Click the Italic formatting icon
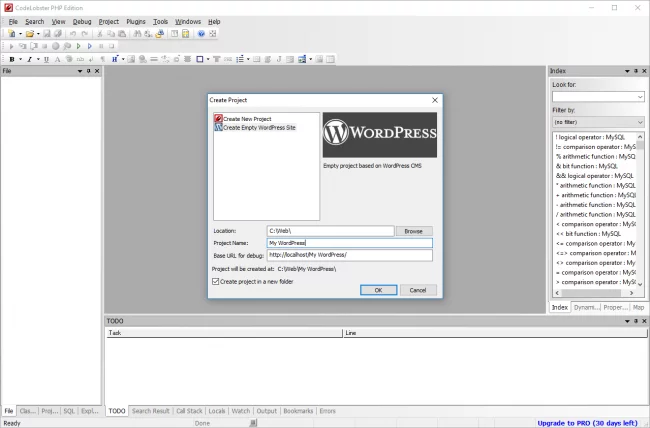Screen dimensions: 650x428 29,59
